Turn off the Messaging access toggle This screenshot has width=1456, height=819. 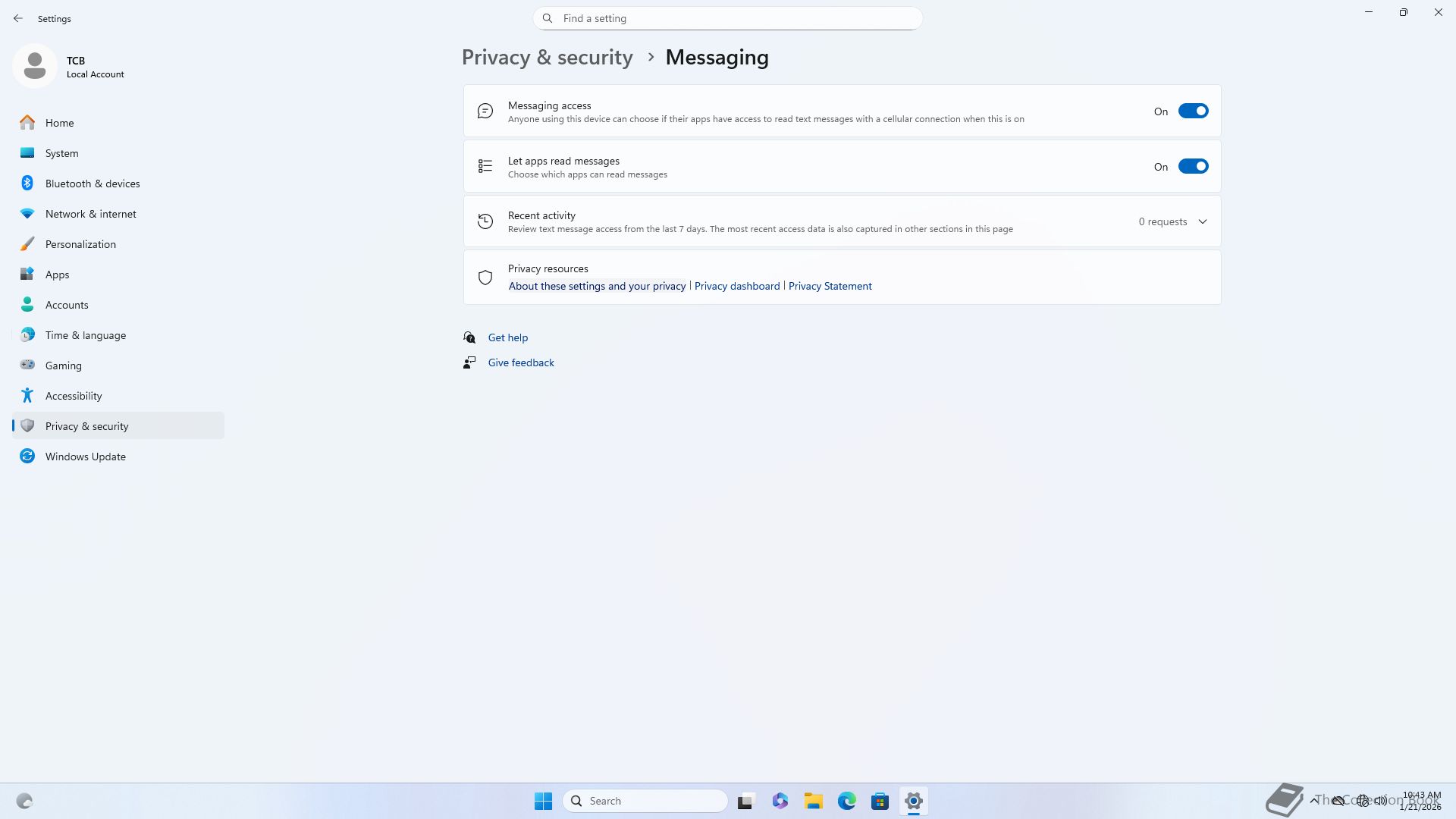point(1192,111)
